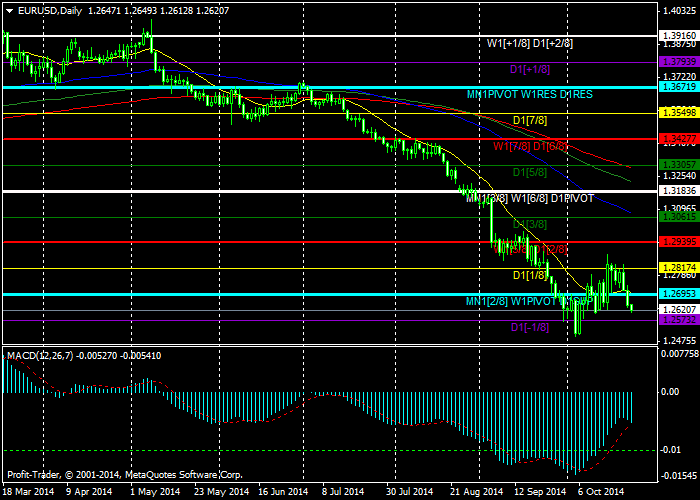The image size is (700, 500).
Task: Click the cyan MN1[2/8] W1PIVOT label
Action: [530, 301]
